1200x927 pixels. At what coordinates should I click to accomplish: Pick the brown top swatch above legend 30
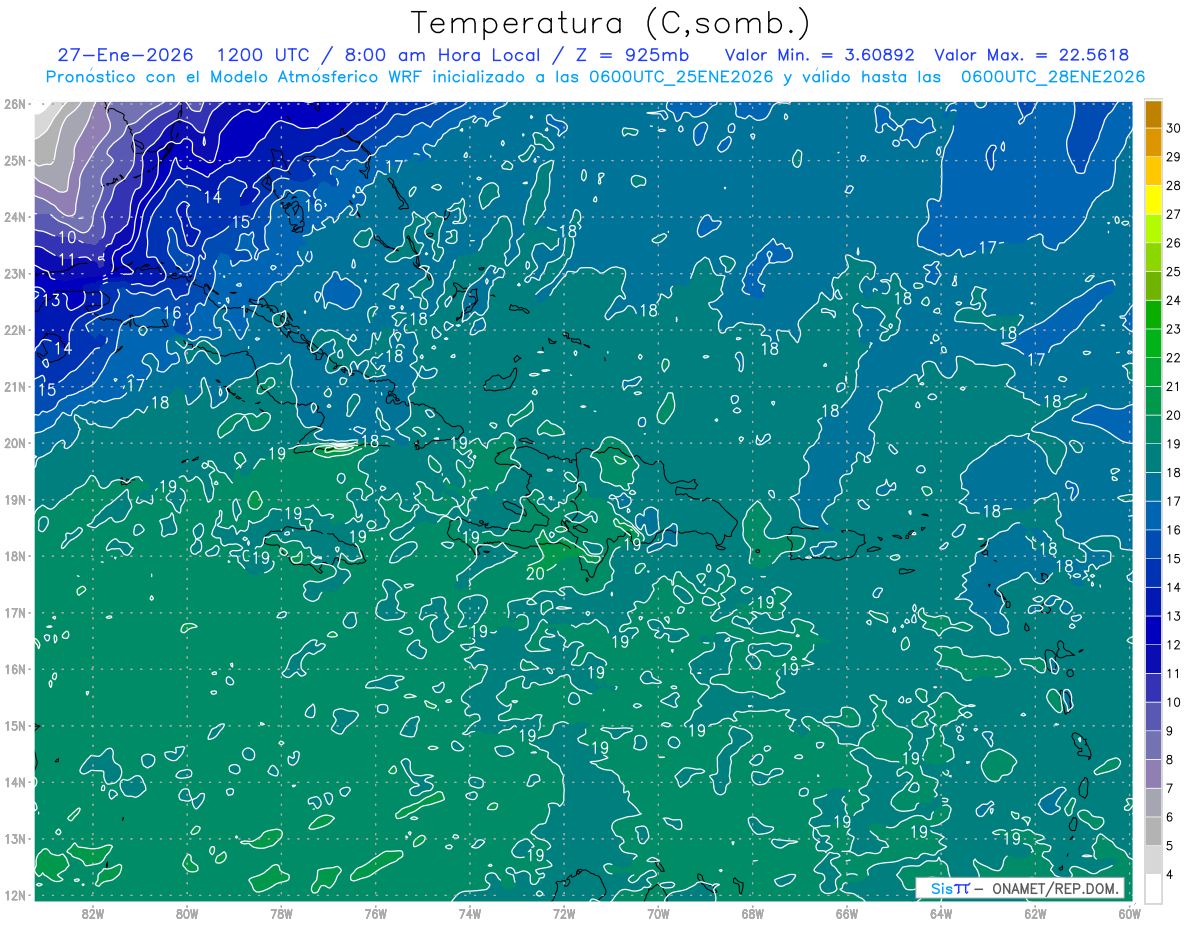(x=1153, y=113)
